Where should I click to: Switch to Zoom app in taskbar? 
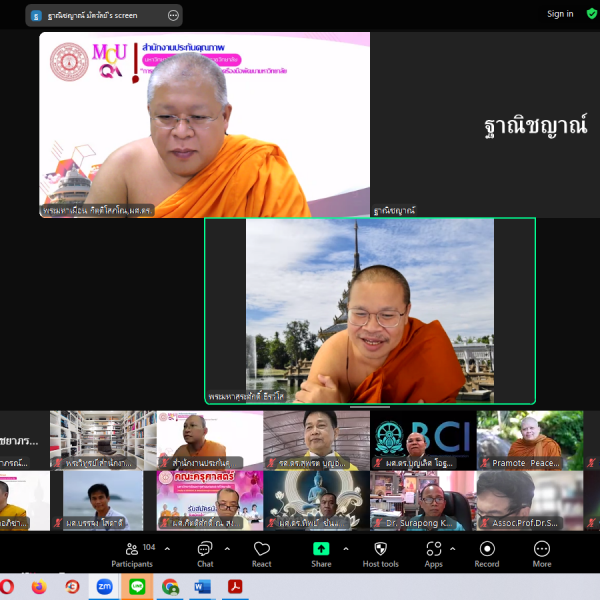[x=104, y=587]
